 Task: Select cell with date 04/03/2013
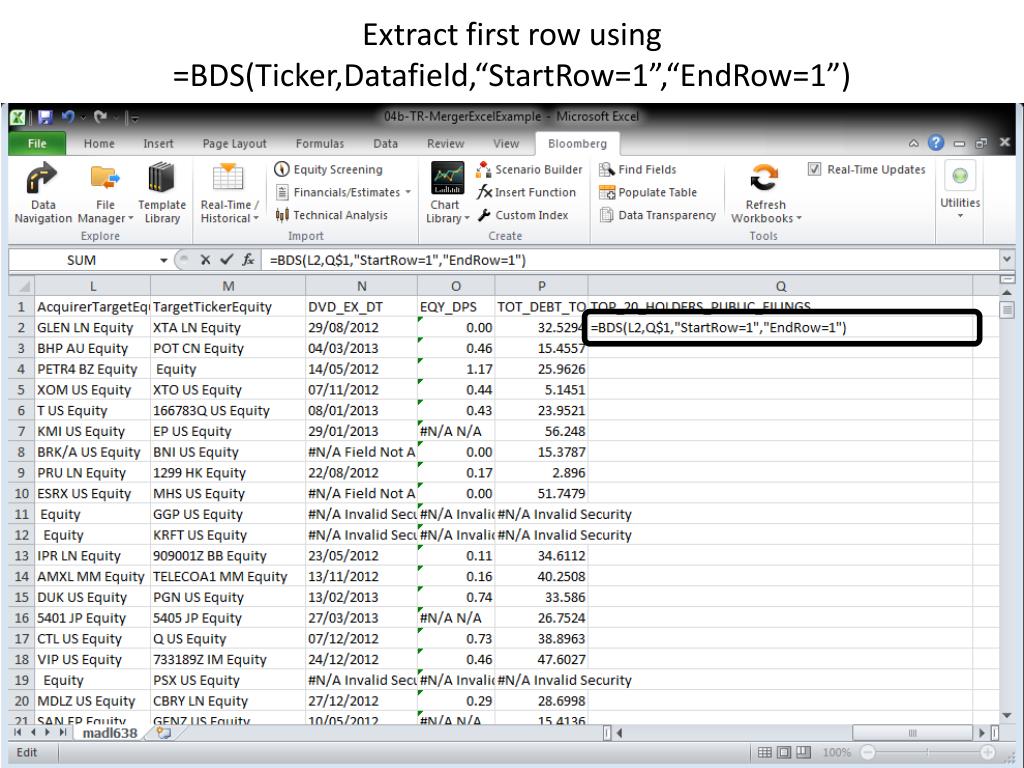coord(361,349)
